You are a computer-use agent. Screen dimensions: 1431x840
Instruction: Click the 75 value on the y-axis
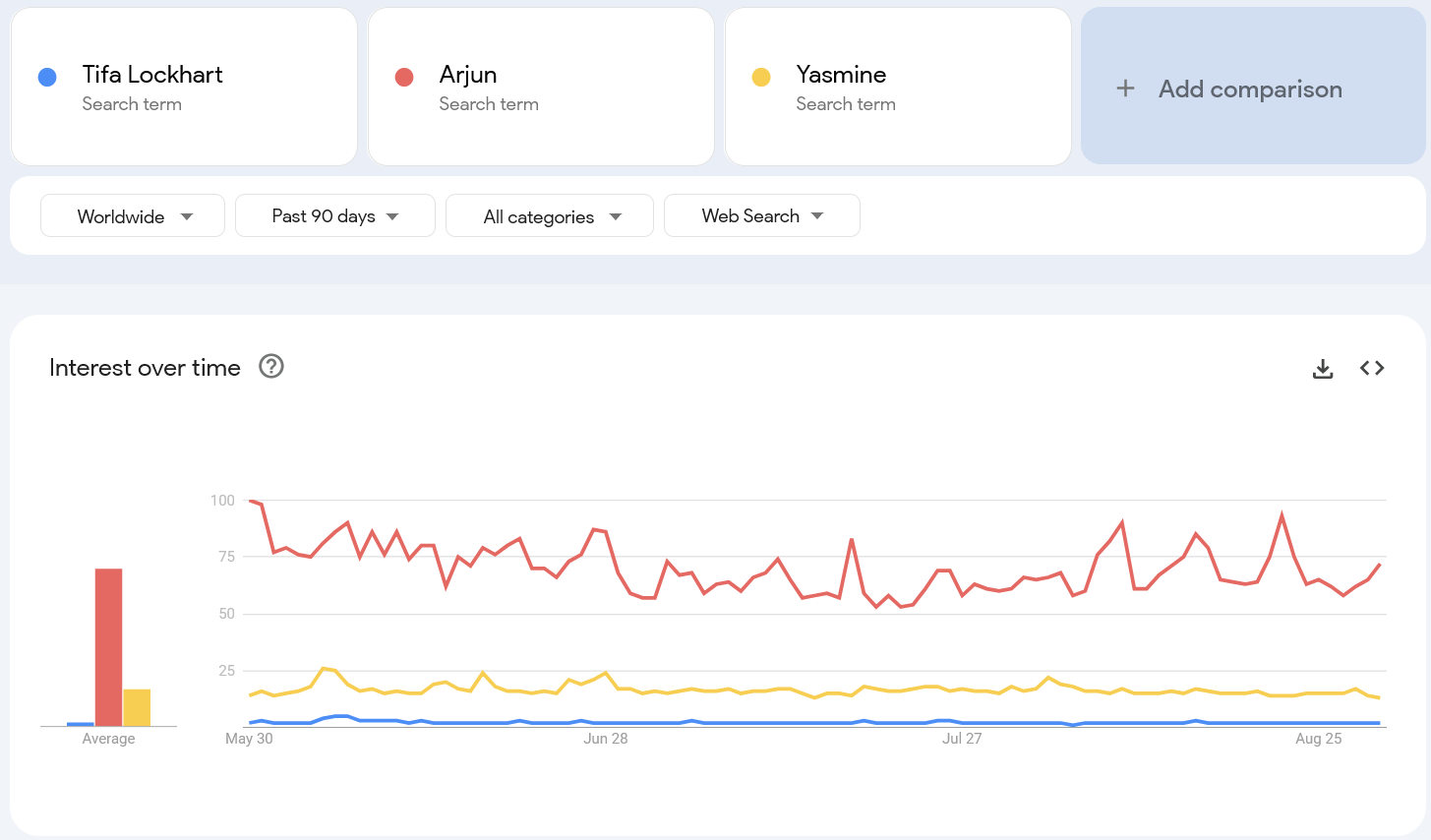tap(226, 557)
